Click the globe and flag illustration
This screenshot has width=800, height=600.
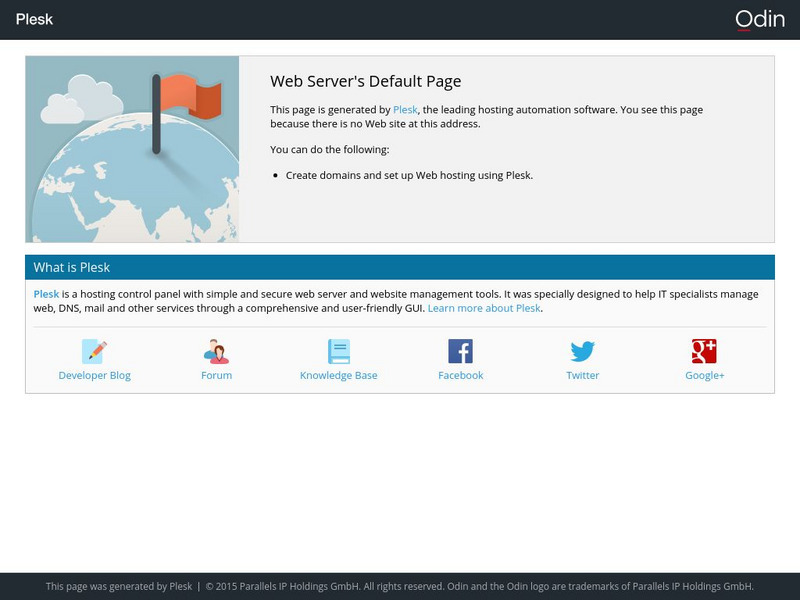coord(132,149)
